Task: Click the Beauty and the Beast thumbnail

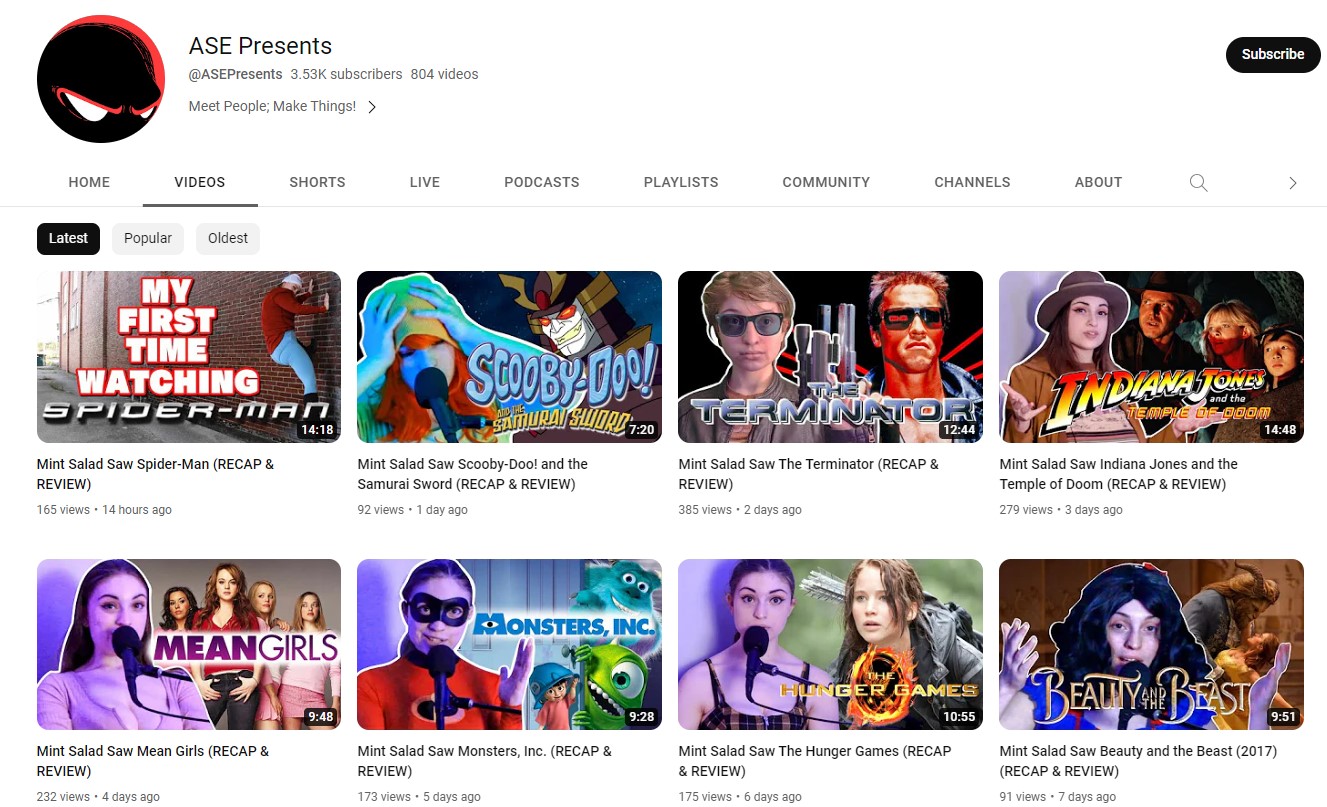Action: point(1151,645)
